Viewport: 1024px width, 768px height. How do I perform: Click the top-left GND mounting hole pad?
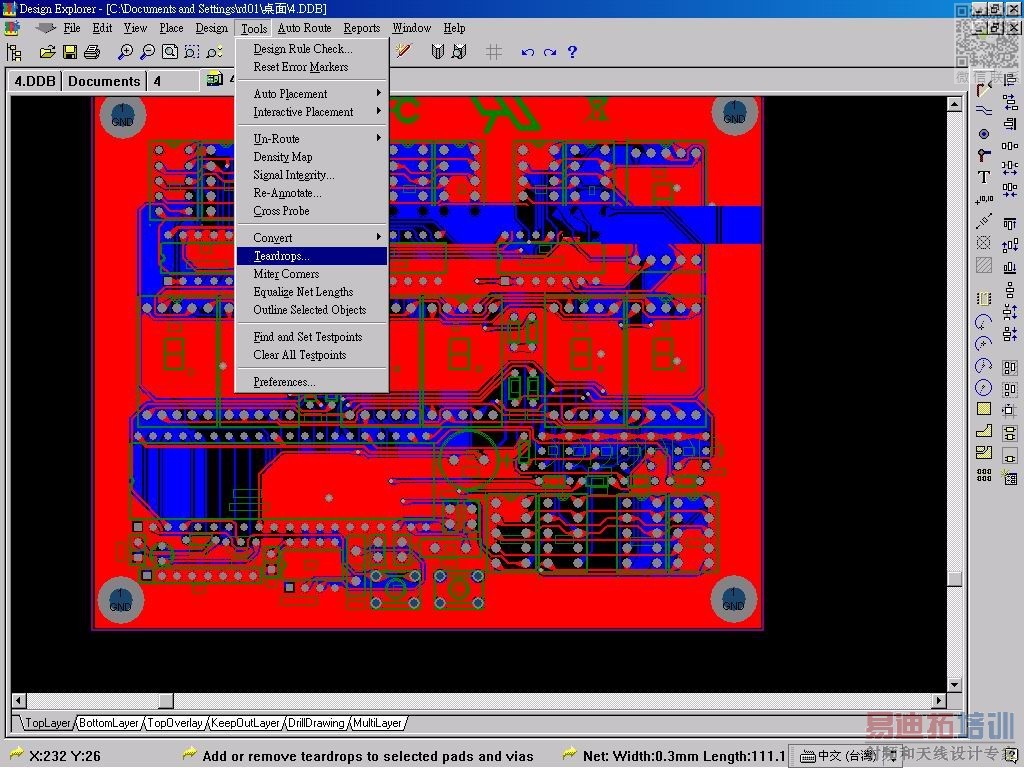click(x=122, y=116)
